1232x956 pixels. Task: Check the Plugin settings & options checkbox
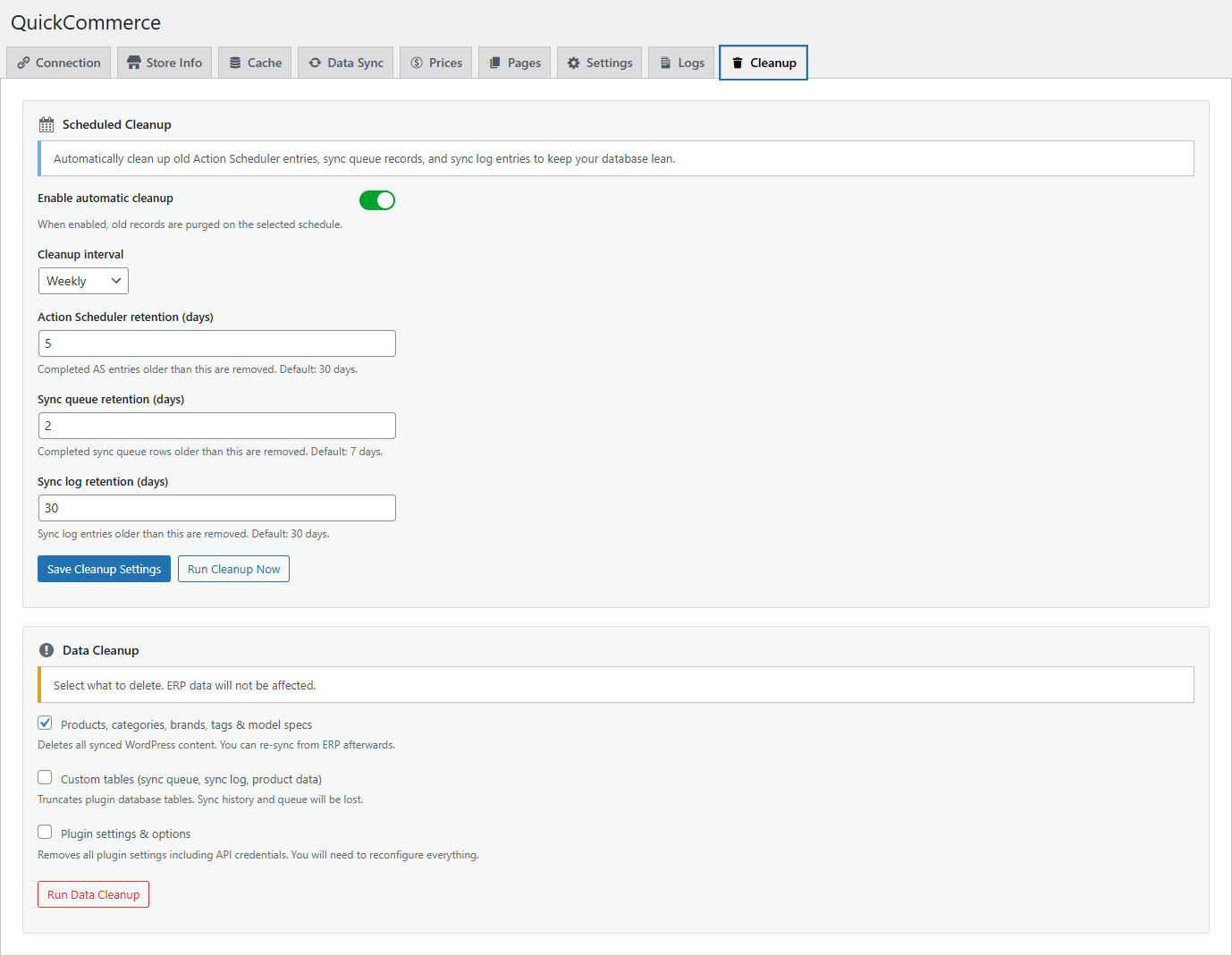[x=45, y=832]
